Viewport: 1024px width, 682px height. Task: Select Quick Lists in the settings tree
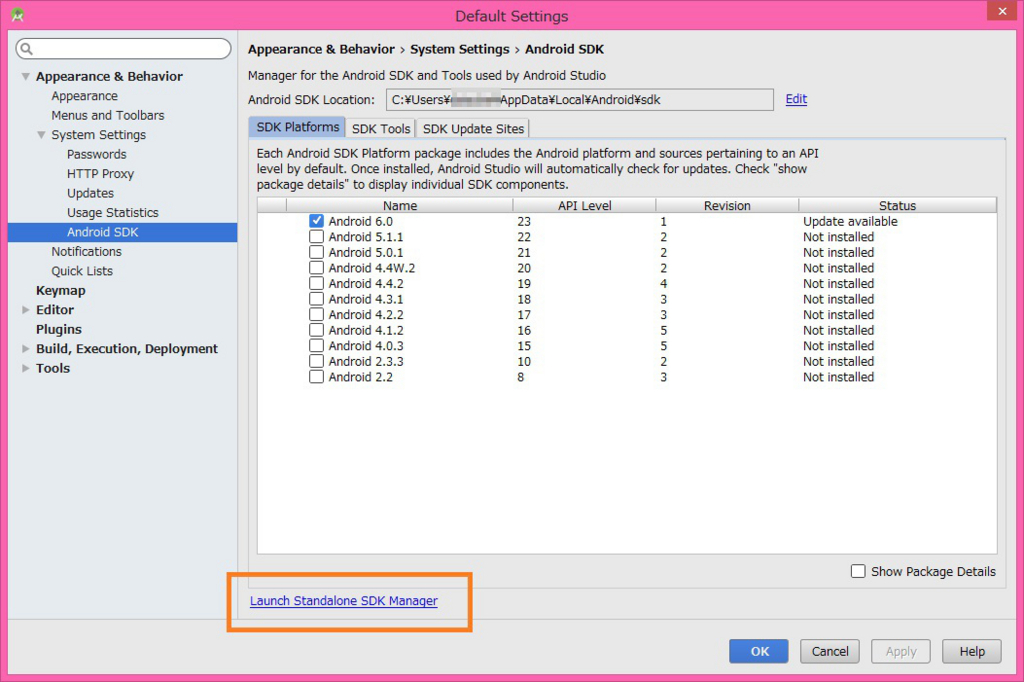(x=82, y=271)
